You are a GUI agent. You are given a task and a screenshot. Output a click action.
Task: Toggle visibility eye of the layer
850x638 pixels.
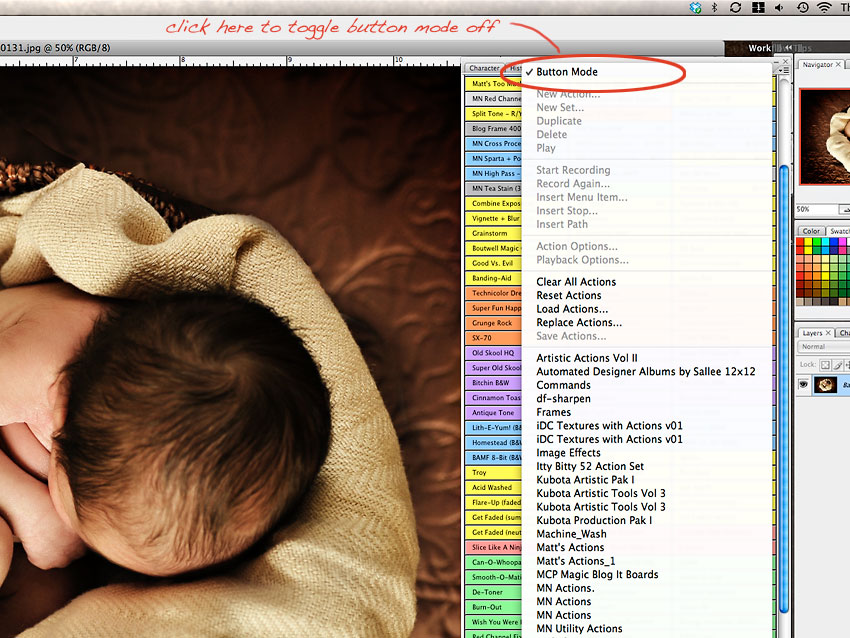pos(803,384)
